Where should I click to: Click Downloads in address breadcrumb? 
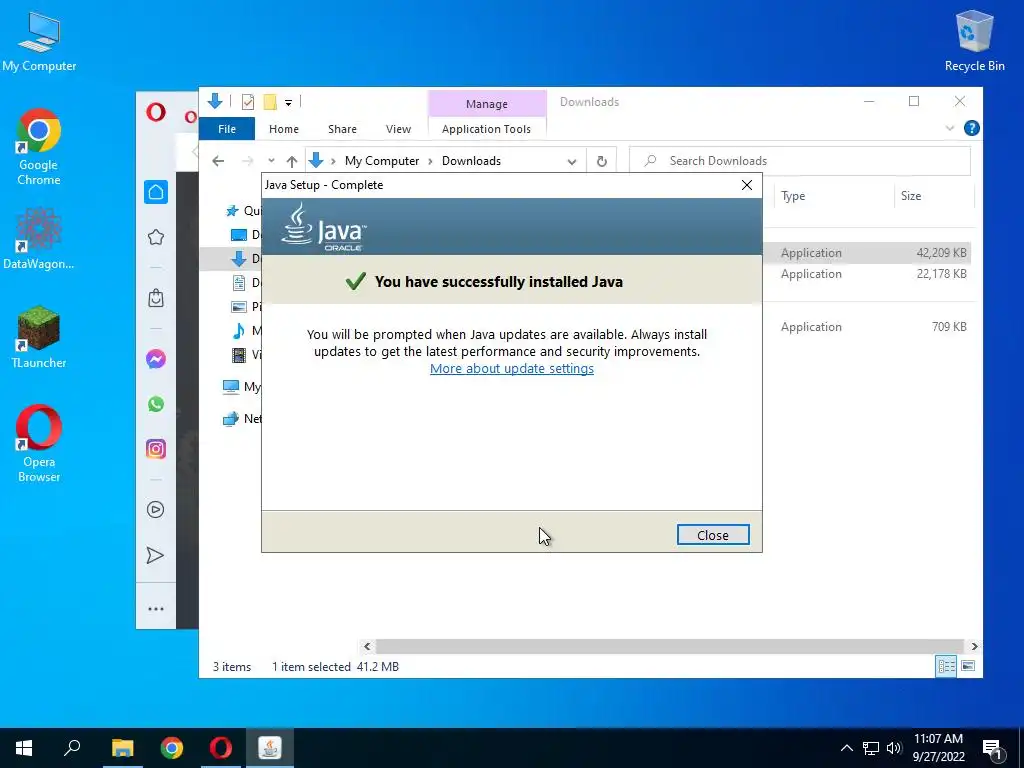pyautogui.click(x=471, y=161)
